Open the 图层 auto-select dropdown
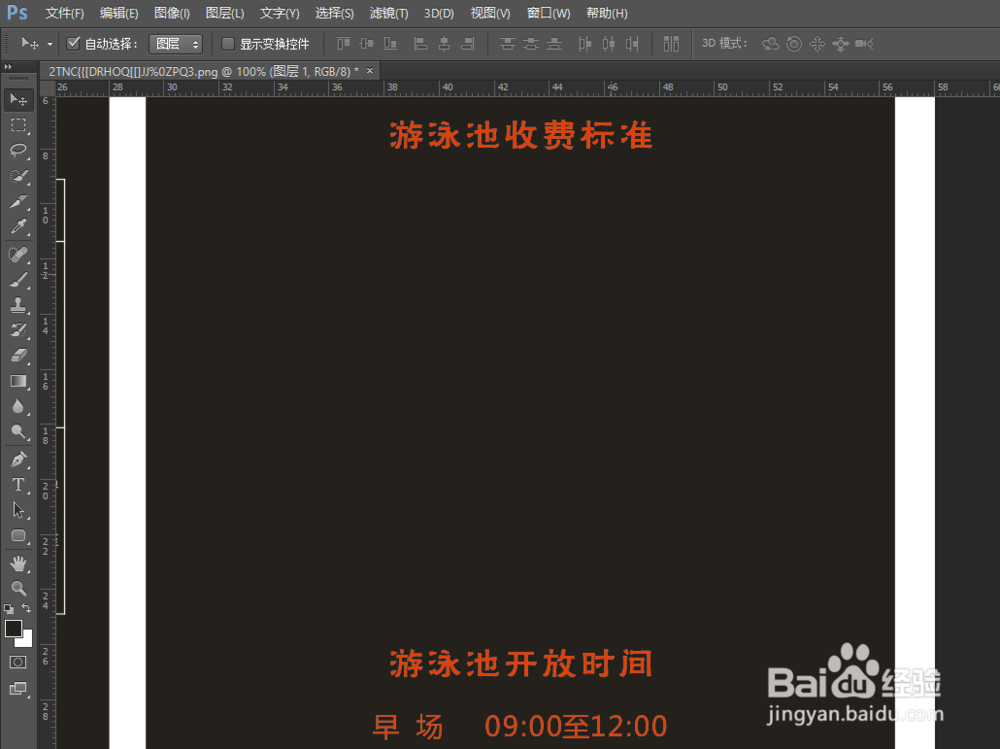Screen dimensions: 1000x749 (175, 43)
